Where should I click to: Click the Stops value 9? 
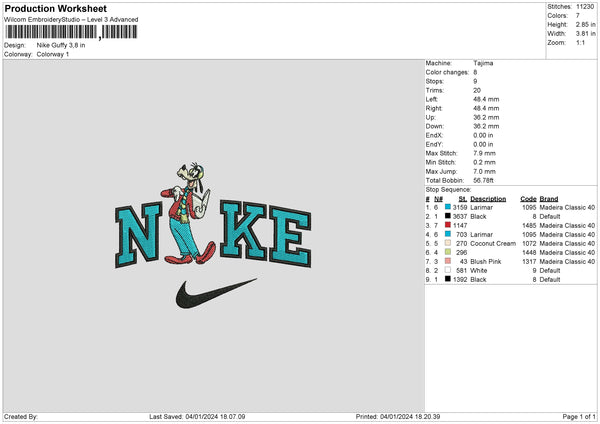(x=475, y=81)
